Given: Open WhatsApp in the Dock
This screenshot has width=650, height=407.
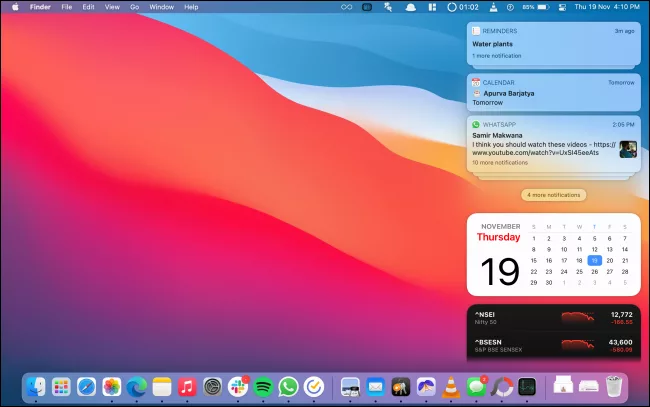Looking at the screenshot, I should [x=289, y=386].
